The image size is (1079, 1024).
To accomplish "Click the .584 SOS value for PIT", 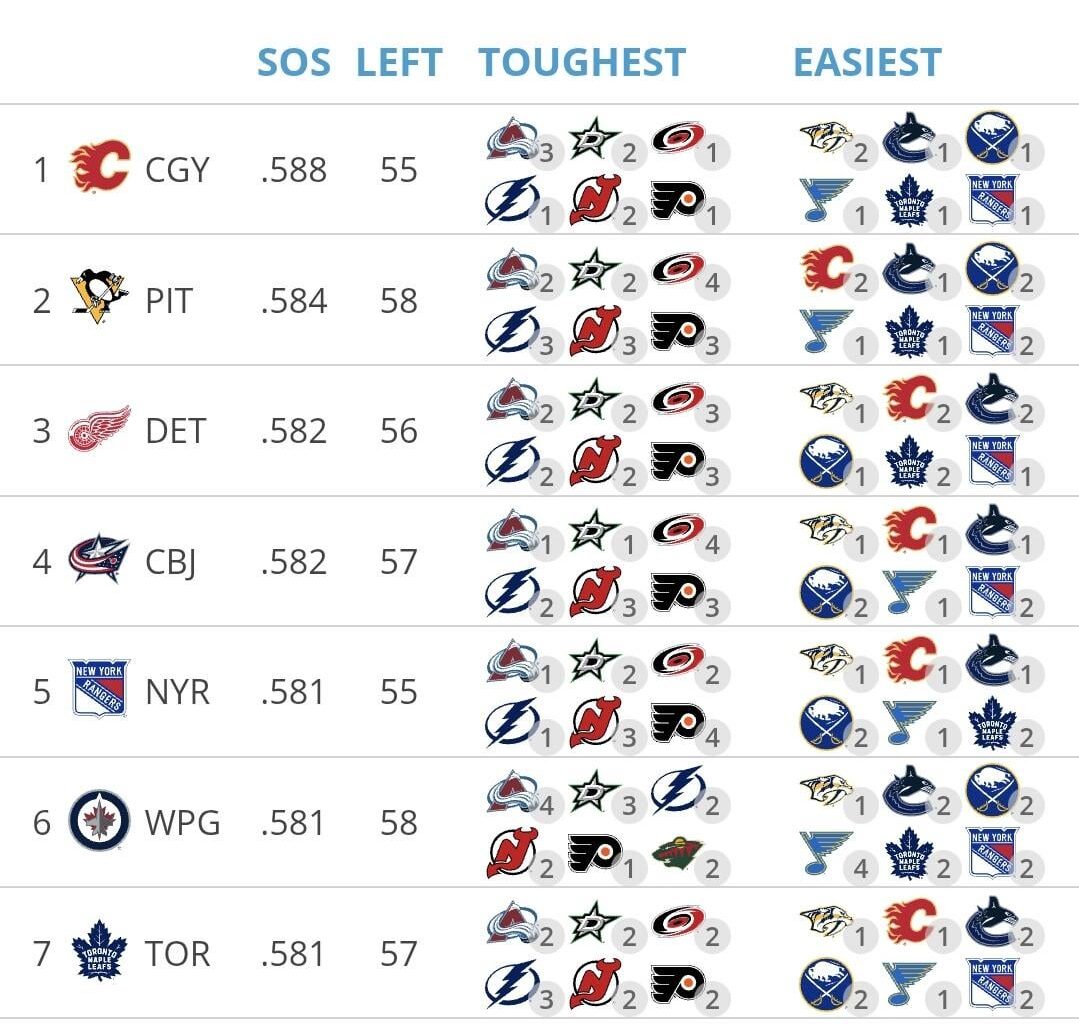I will (293, 301).
